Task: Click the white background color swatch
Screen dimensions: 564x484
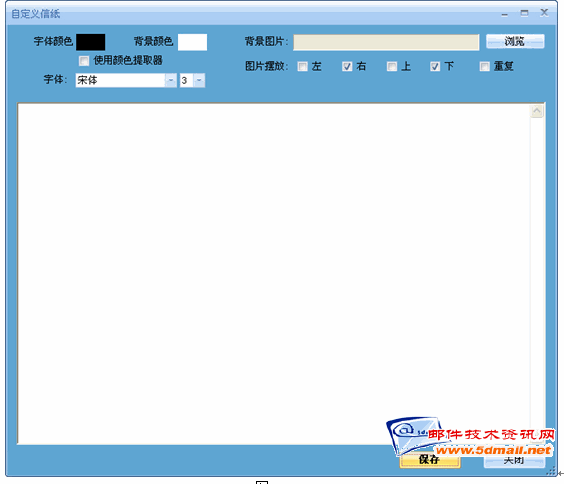Action: [x=192, y=42]
